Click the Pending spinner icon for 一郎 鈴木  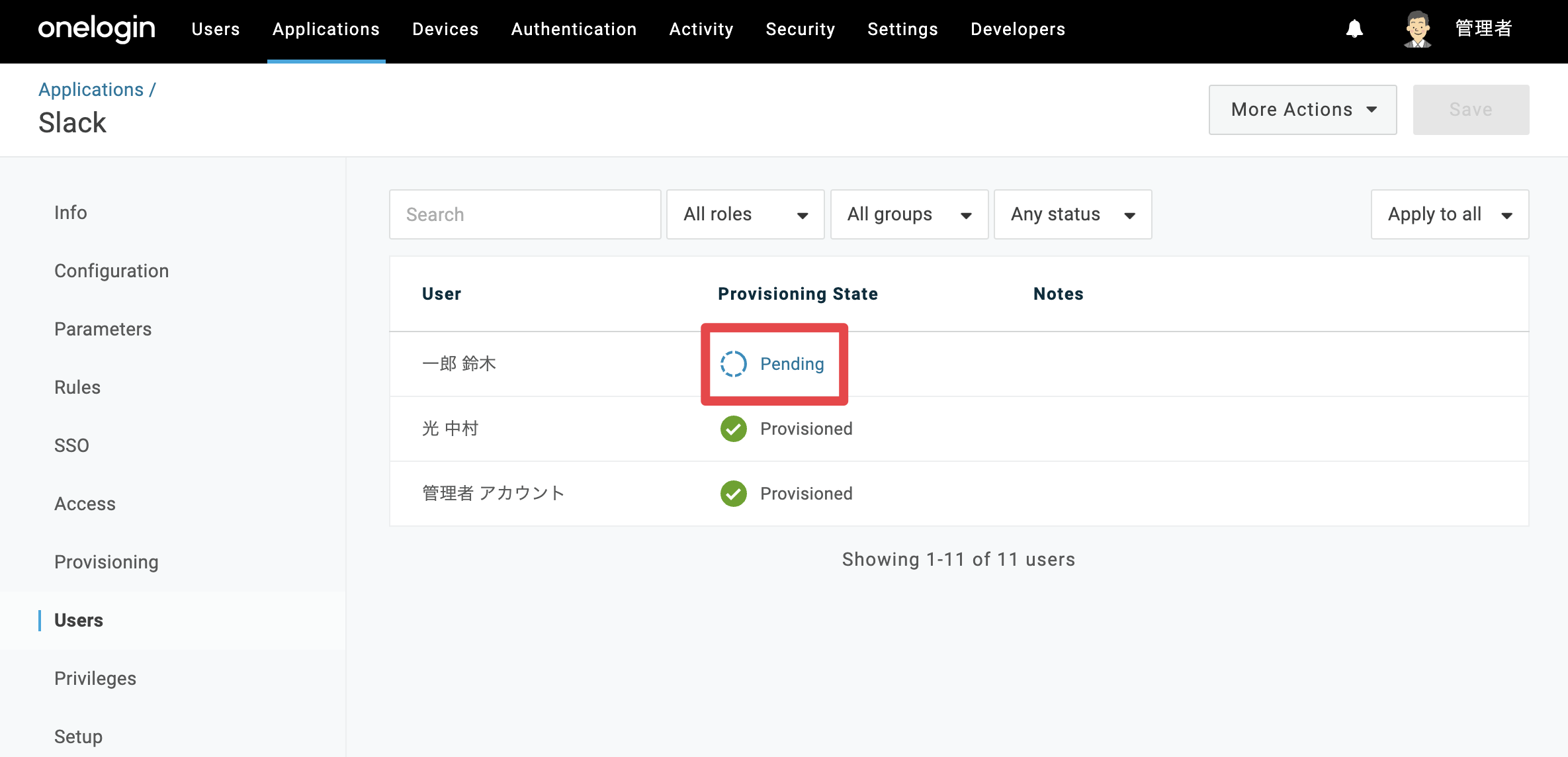click(733, 364)
